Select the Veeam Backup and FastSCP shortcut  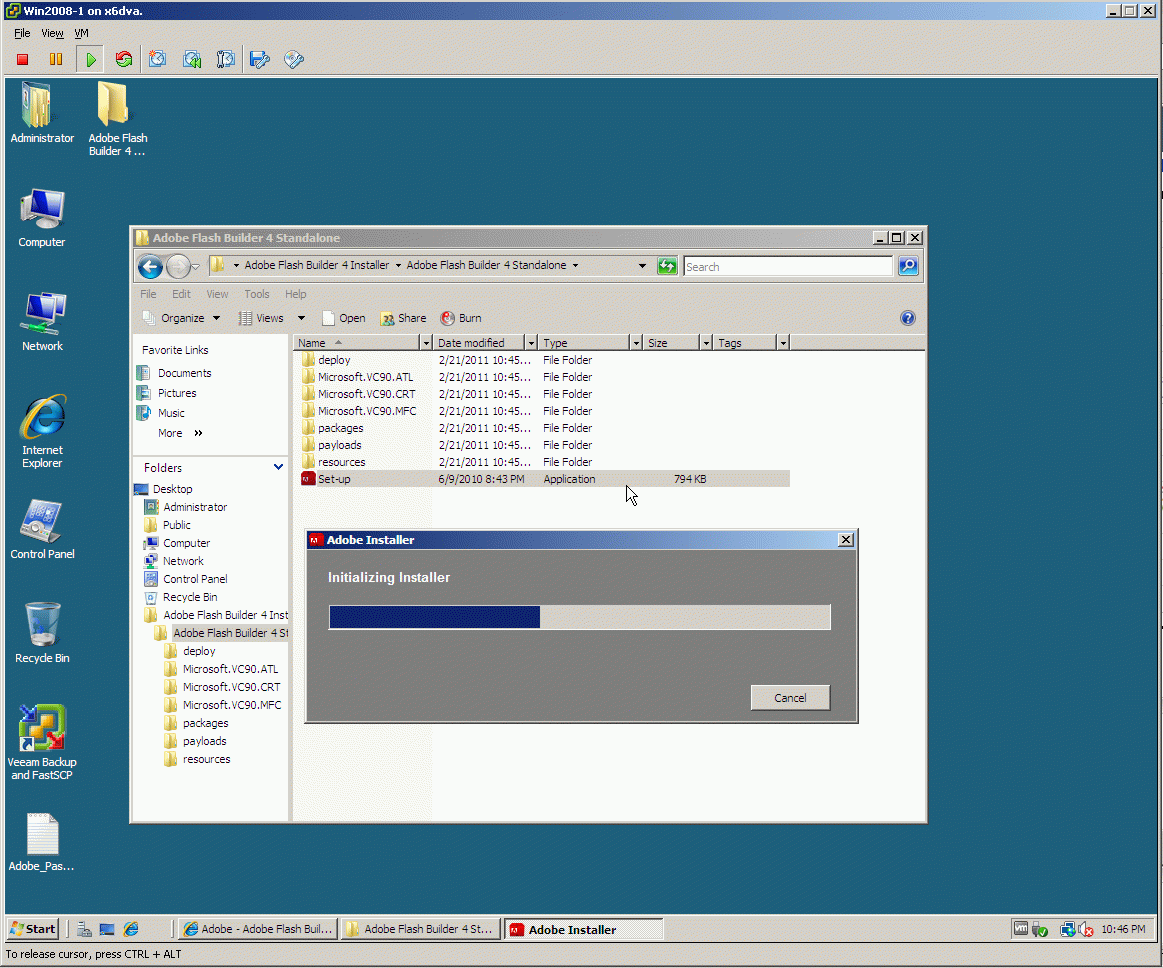[x=42, y=743]
